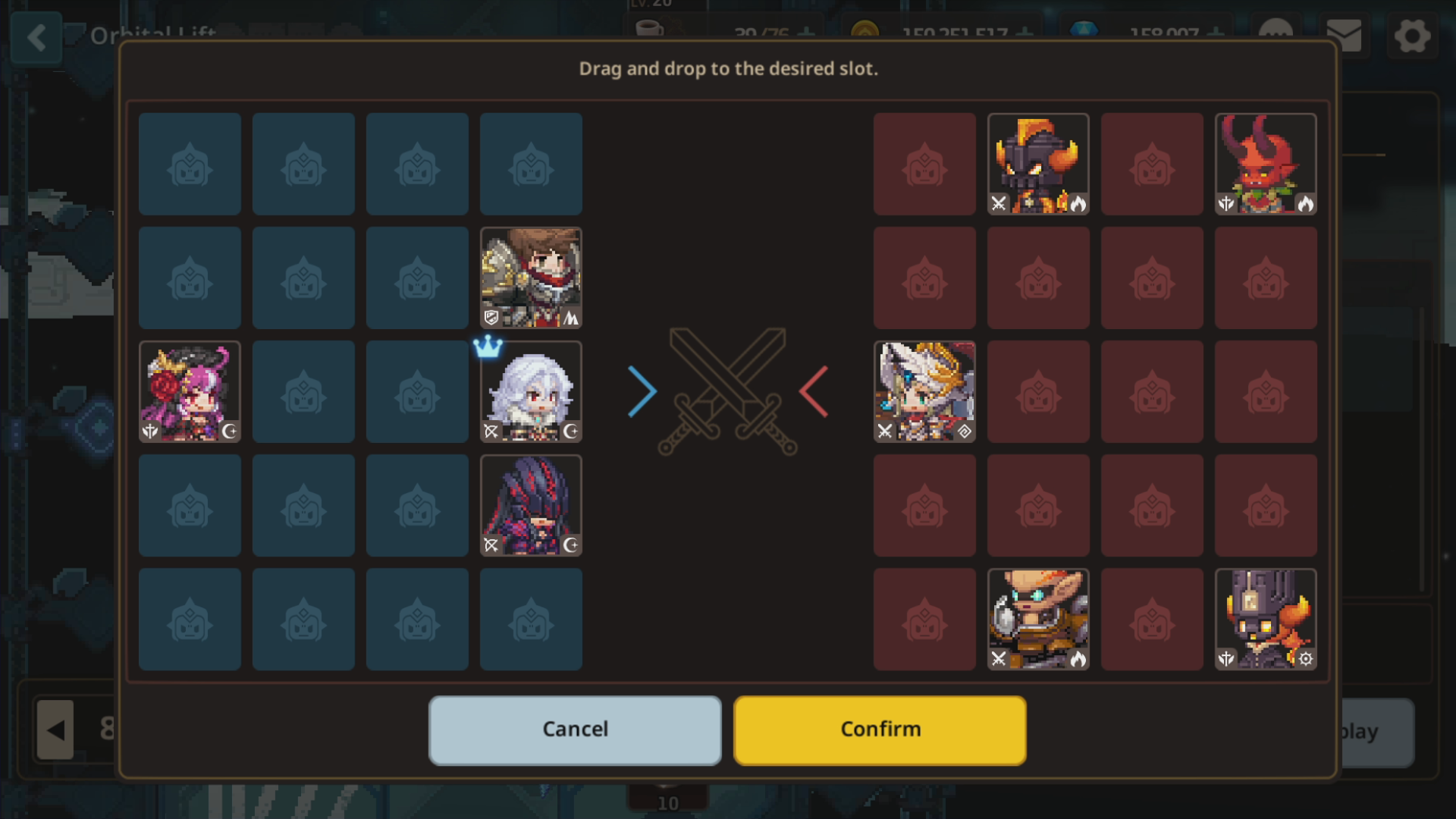
Task: Select the goblin with goggles enemy
Action: [1038, 619]
